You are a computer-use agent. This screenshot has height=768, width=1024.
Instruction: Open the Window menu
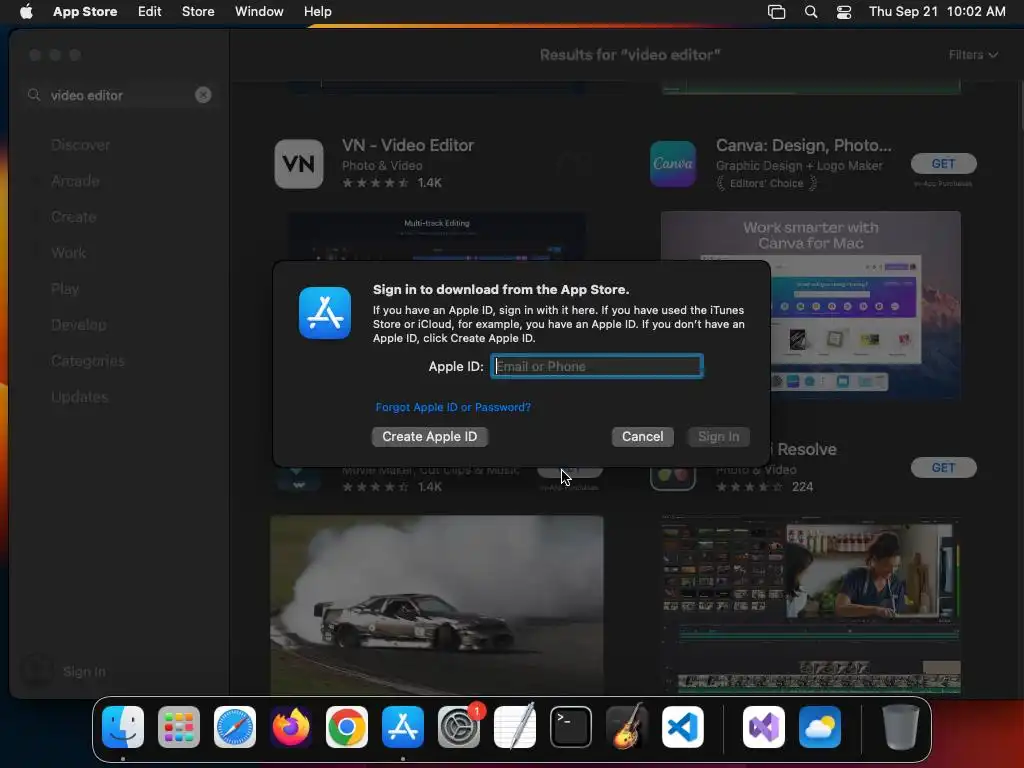(259, 11)
